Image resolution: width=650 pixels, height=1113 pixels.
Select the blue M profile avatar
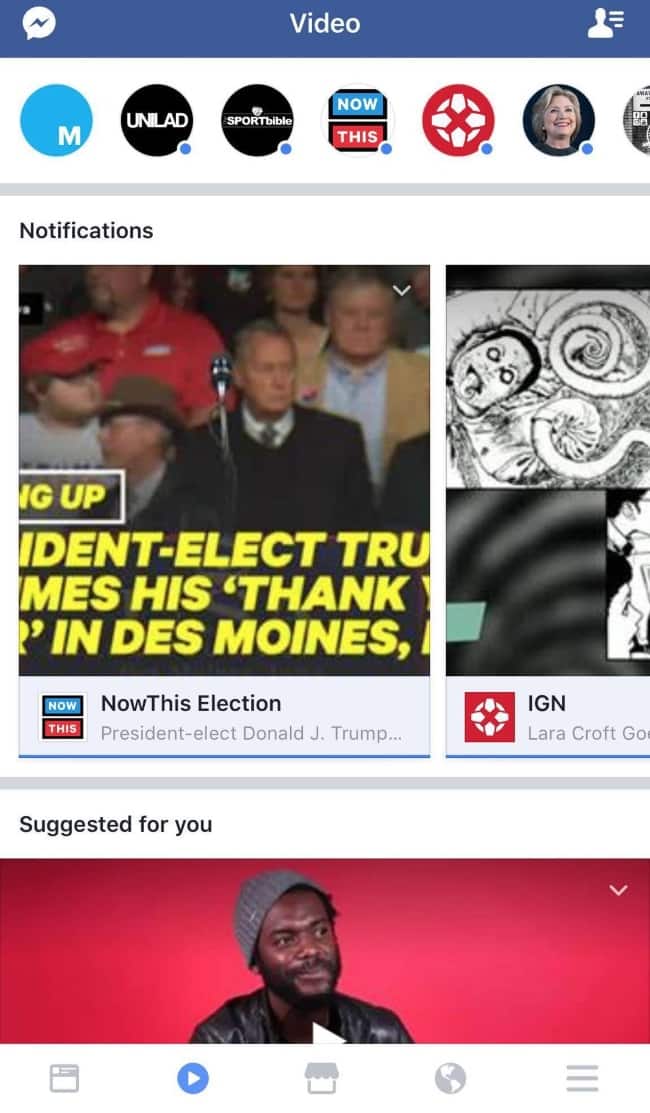(56, 120)
